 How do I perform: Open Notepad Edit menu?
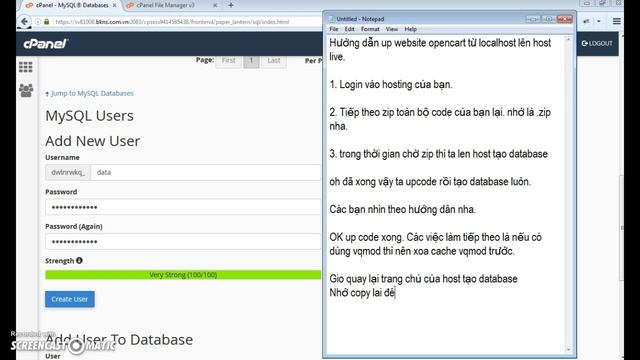click(x=349, y=29)
